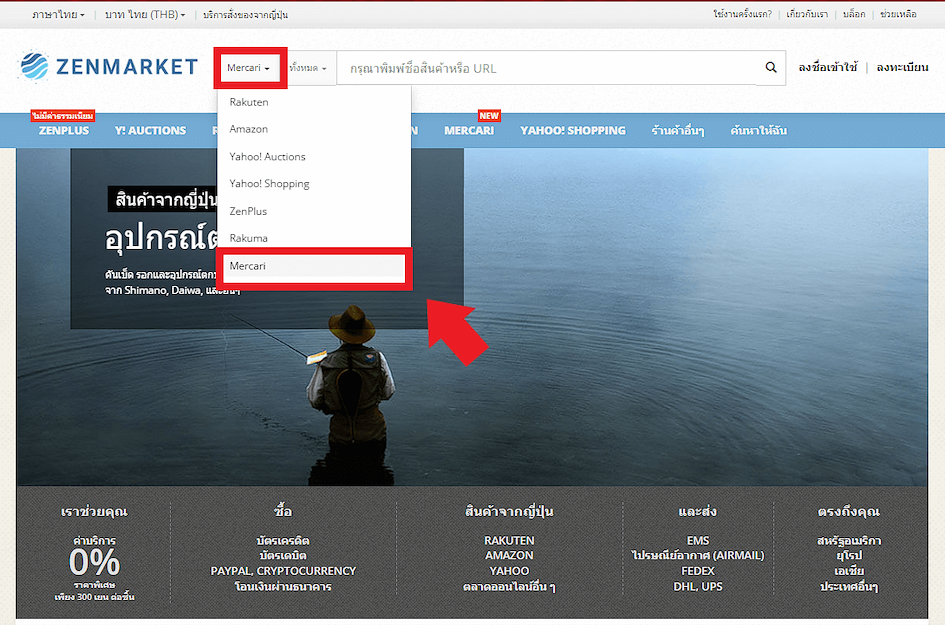Open the บริการสั่งของจากญี่ปุ่น link
This screenshot has width=945, height=625.
[x=245, y=14]
